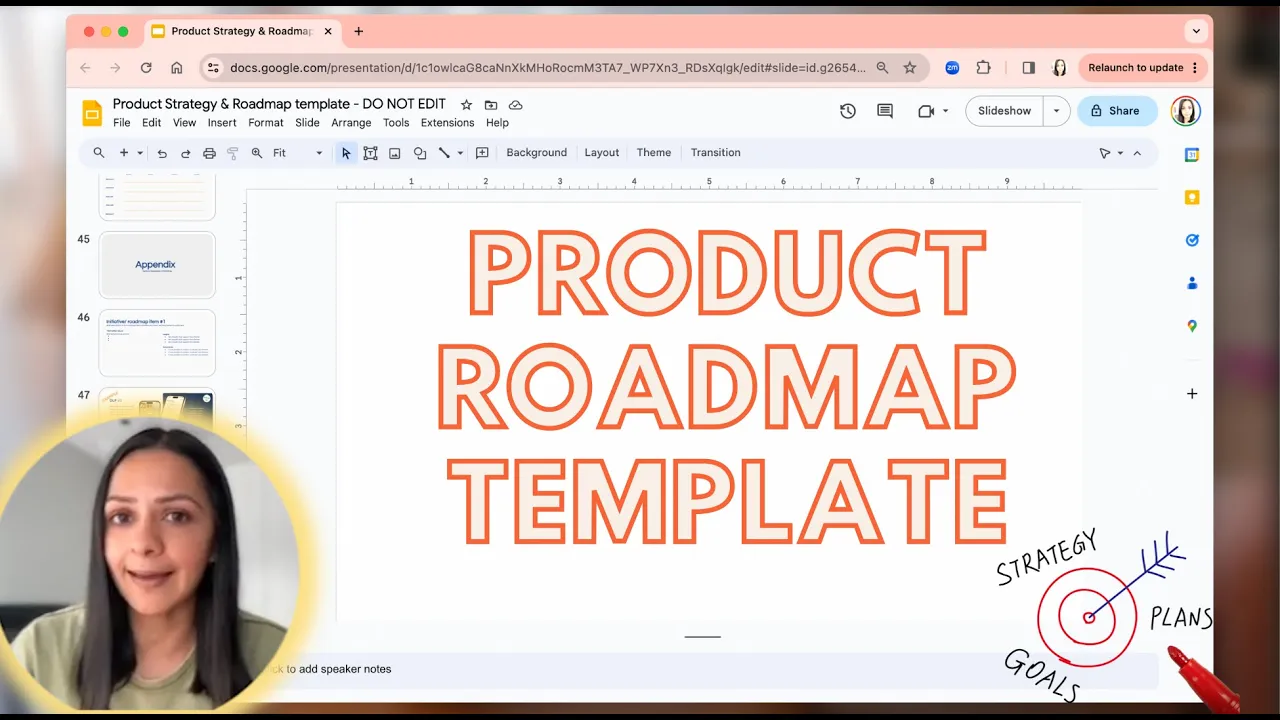This screenshot has width=1280, height=720.
Task: Open the Theme panel
Action: [654, 153]
